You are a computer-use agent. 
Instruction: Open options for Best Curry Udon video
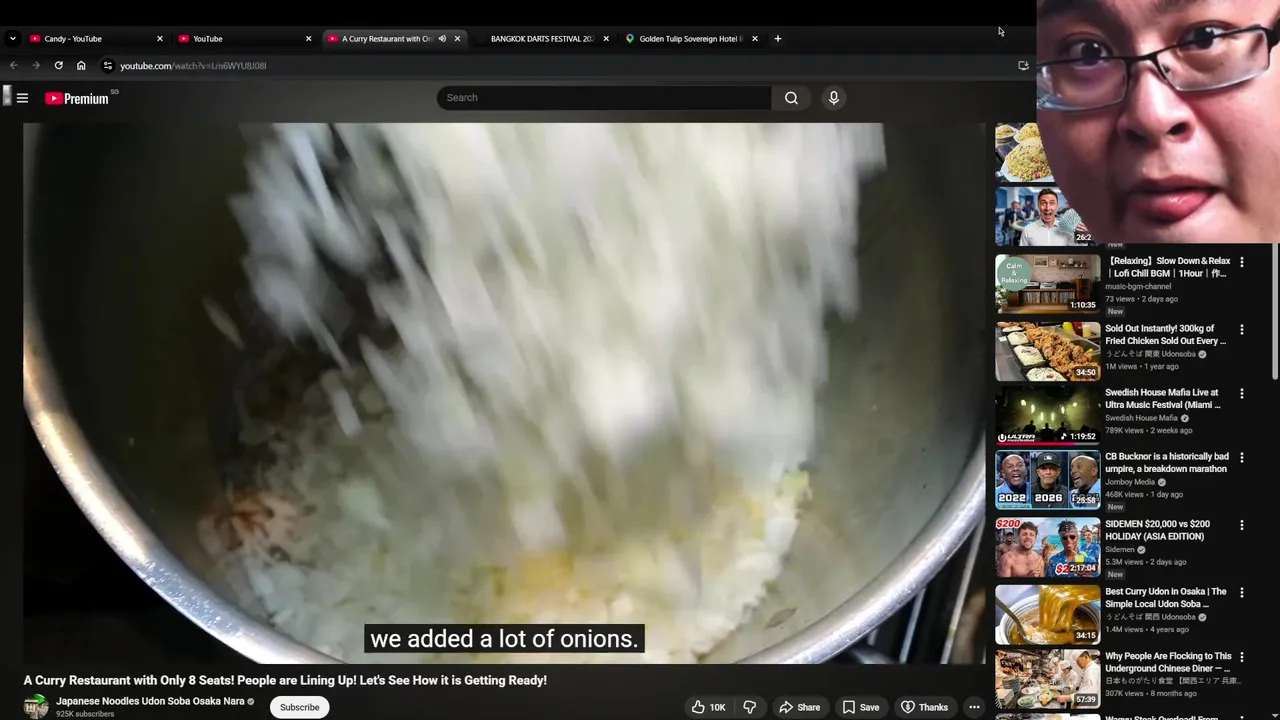(1242, 593)
